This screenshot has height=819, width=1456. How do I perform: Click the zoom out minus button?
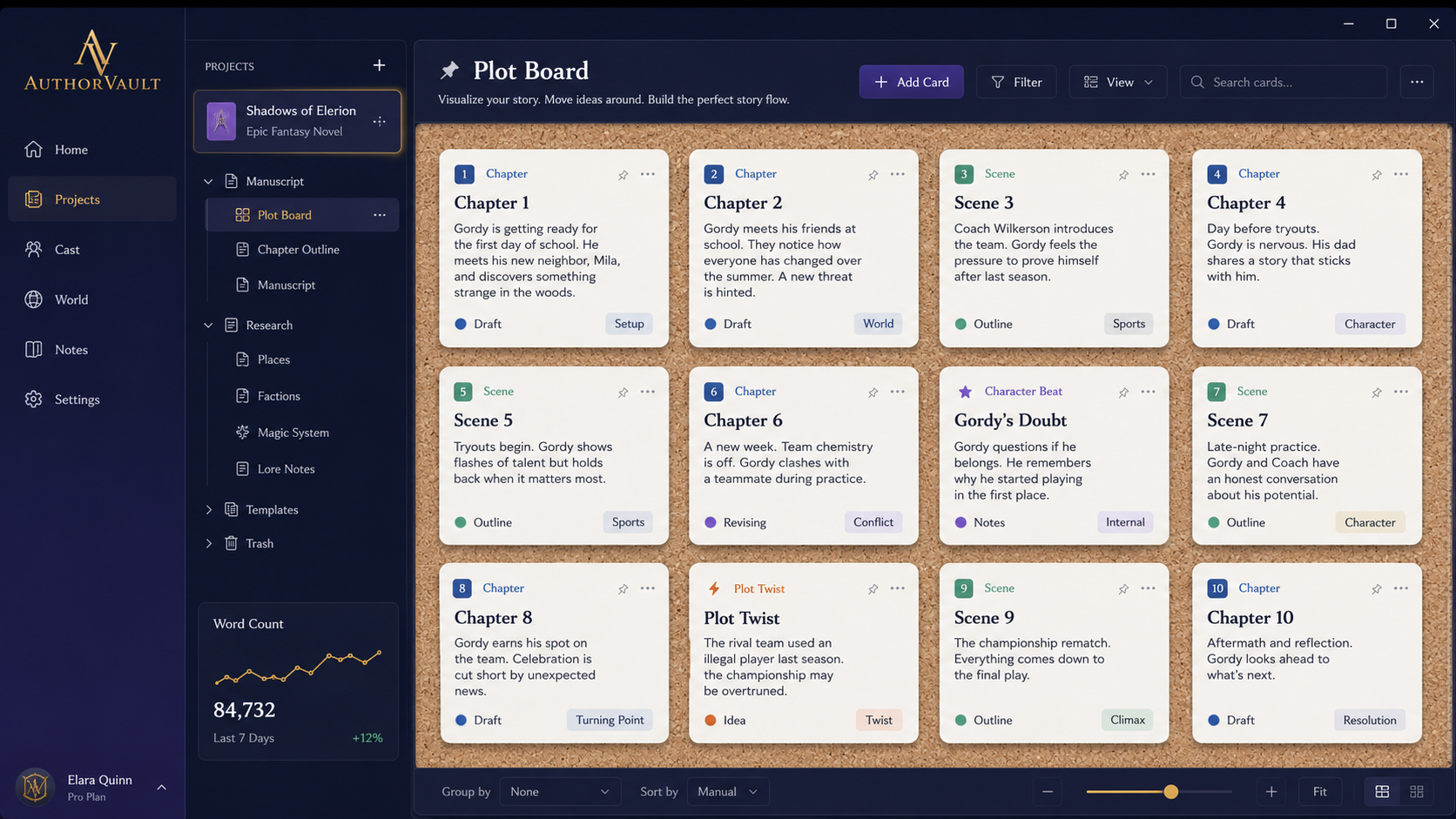[x=1048, y=791]
